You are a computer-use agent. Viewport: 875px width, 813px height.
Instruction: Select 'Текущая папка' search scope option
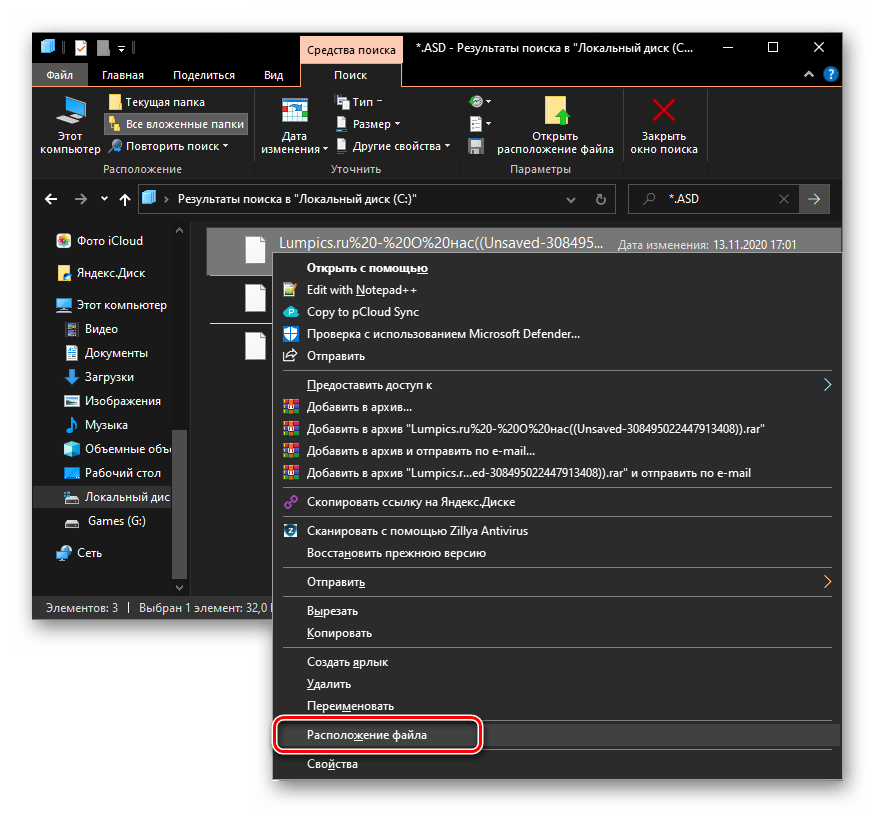tap(164, 102)
